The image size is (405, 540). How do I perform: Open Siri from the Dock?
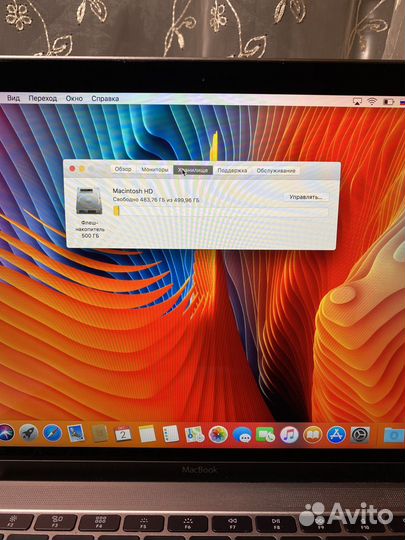coord(6,433)
